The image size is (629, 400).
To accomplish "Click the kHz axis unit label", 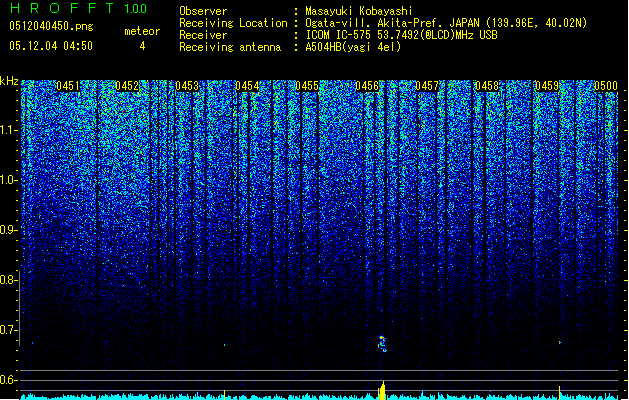I will 9,81.
